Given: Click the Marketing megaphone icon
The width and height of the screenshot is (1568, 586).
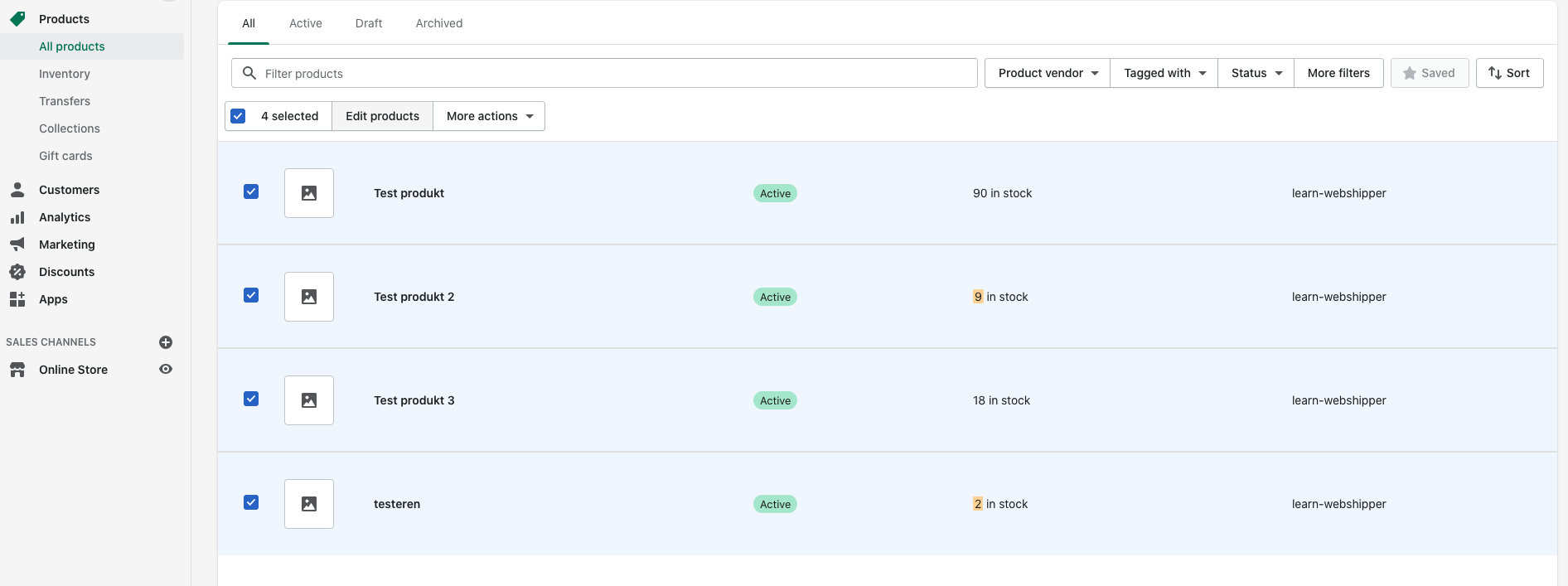Looking at the screenshot, I should click(17, 245).
